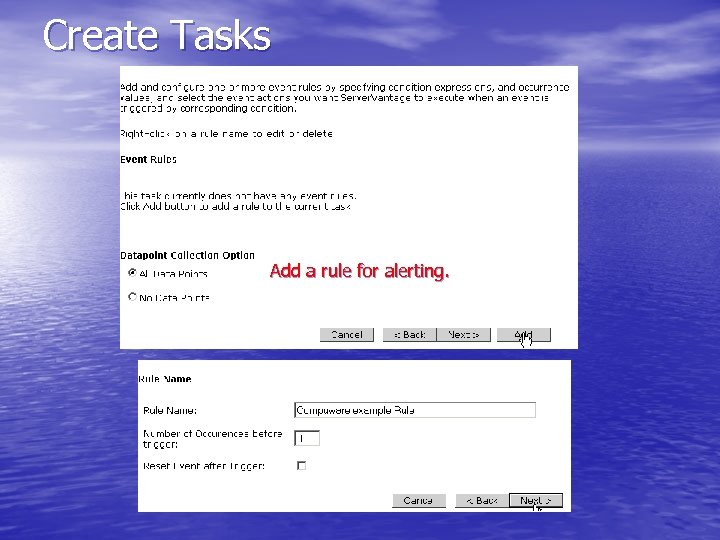This screenshot has height=540, width=720.
Task: Click the Rule Name text field
Action: [415, 410]
